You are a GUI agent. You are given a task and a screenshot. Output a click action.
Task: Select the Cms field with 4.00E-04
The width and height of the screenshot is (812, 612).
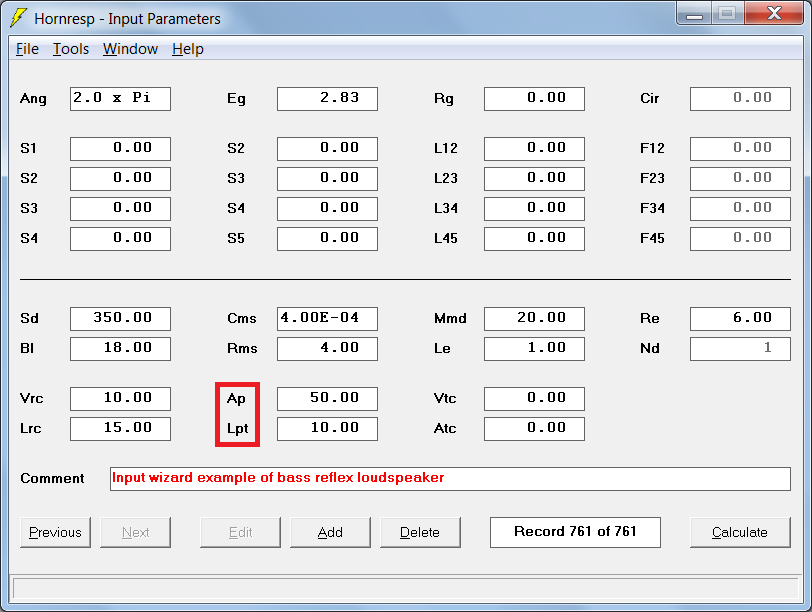point(327,318)
